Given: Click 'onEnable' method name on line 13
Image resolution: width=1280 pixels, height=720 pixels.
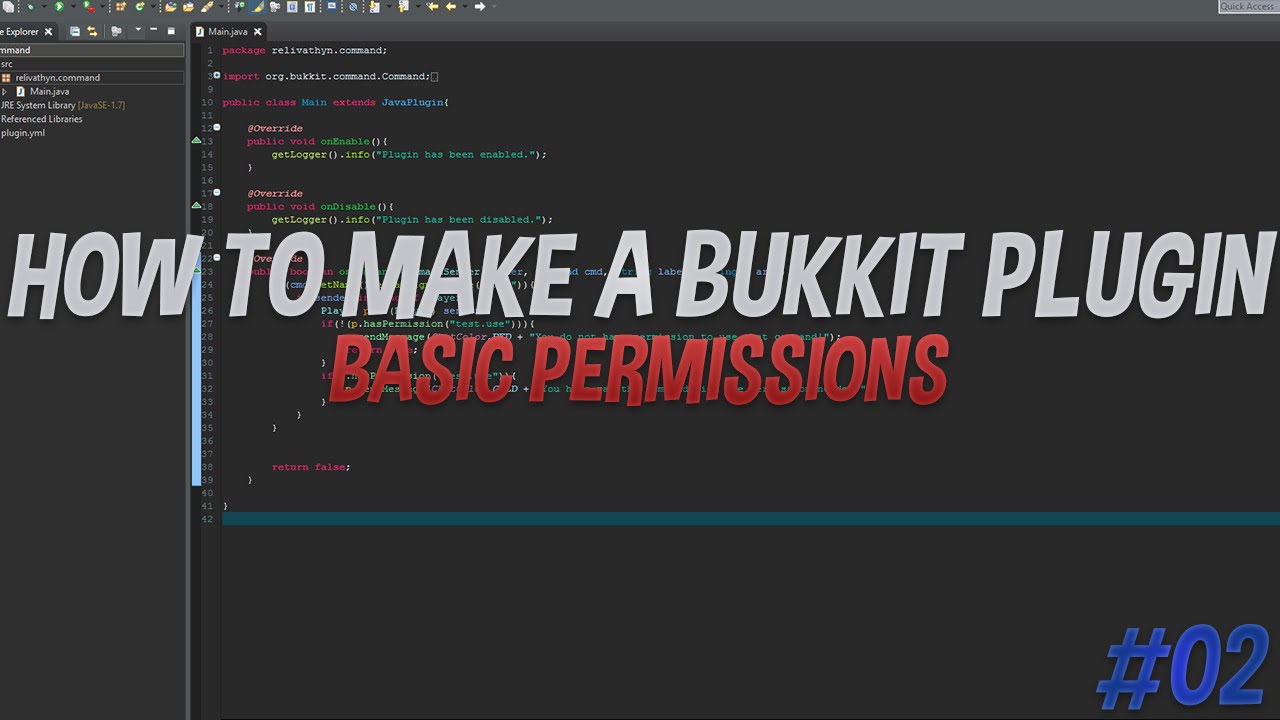Looking at the screenshot, I should [x=344, y=141].
